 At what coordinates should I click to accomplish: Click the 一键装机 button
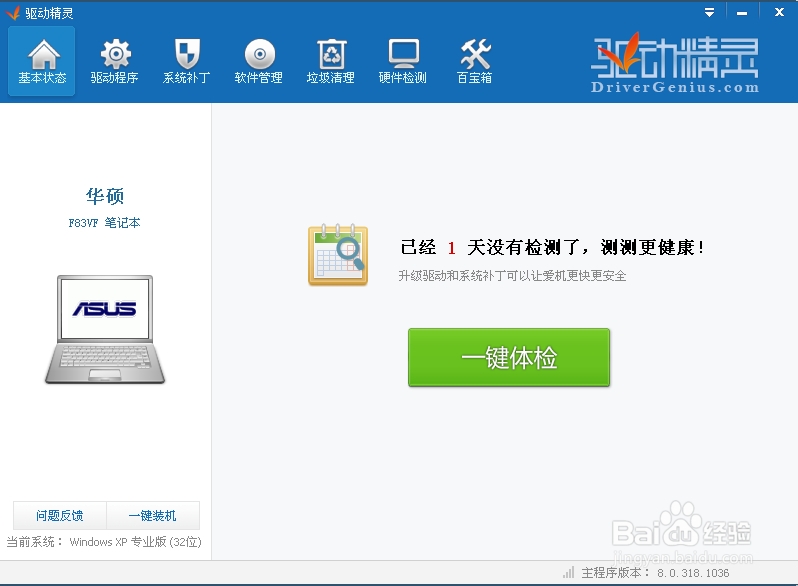click(153, 516)
